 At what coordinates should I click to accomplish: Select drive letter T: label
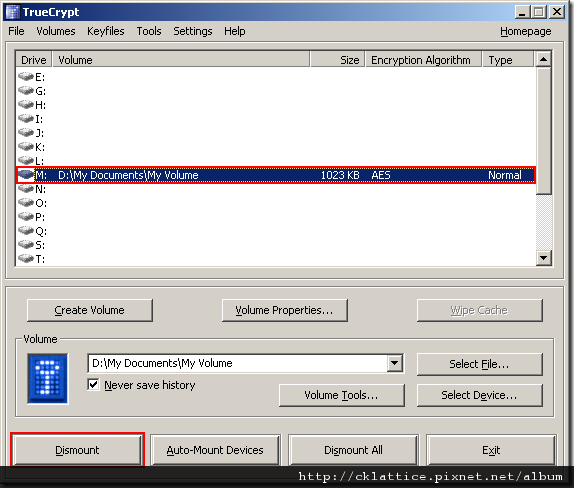(x=40, y=259)
